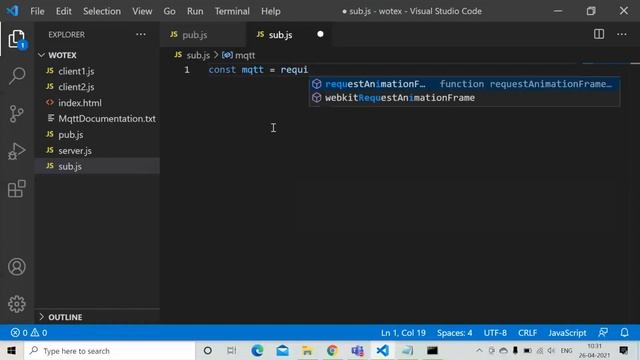Open client1.js in the explorer
Image resolution: width=640 pixels, height=360 pixels.
(x=97, y=71)
